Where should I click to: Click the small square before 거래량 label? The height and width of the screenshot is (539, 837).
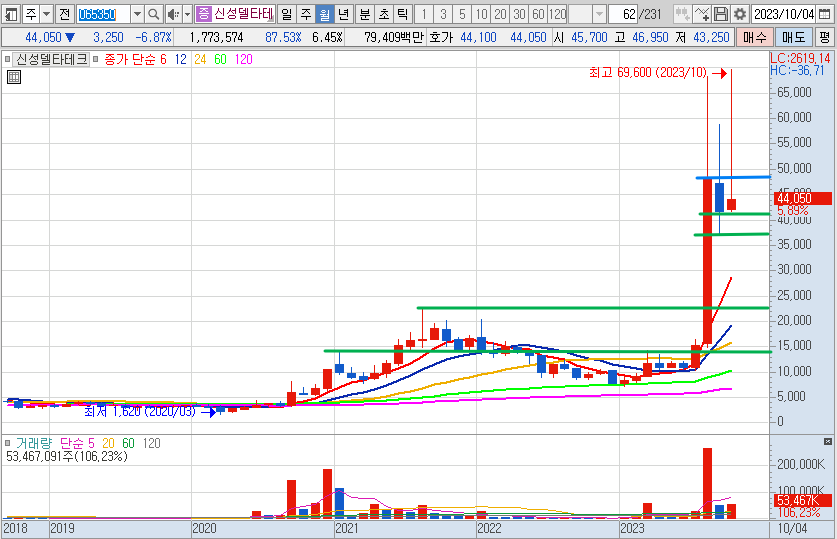8,443
